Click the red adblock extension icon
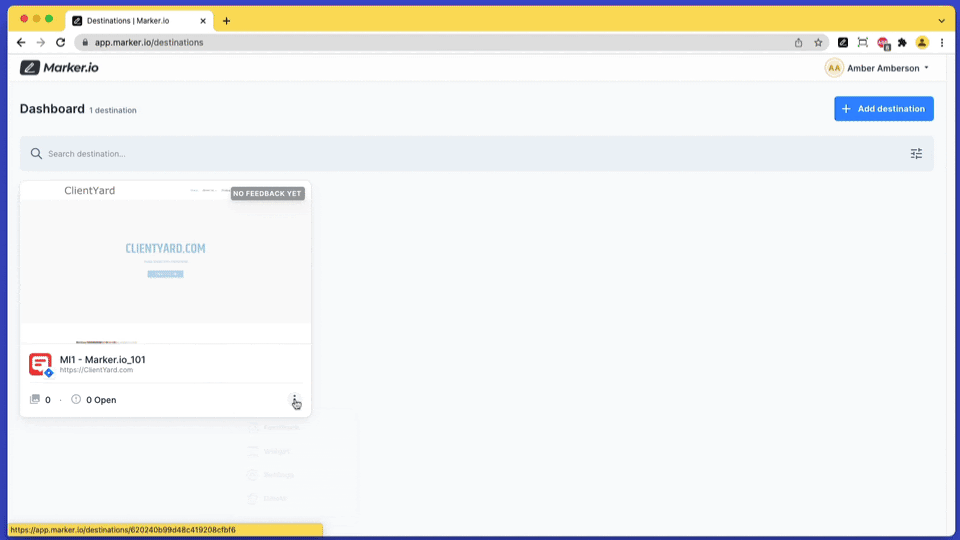The width and height of the screenshot is (960, 540). coord(883,43)
